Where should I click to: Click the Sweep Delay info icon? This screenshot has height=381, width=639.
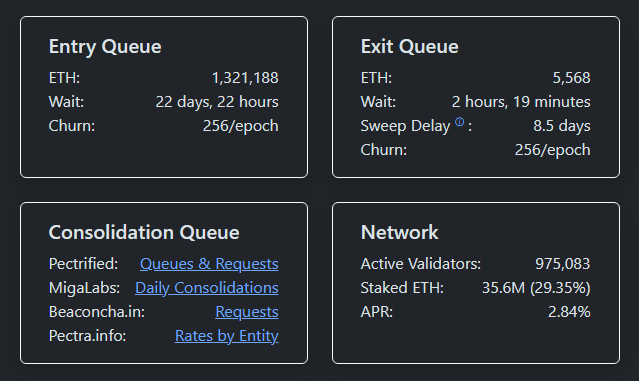[x=459, y=122]
